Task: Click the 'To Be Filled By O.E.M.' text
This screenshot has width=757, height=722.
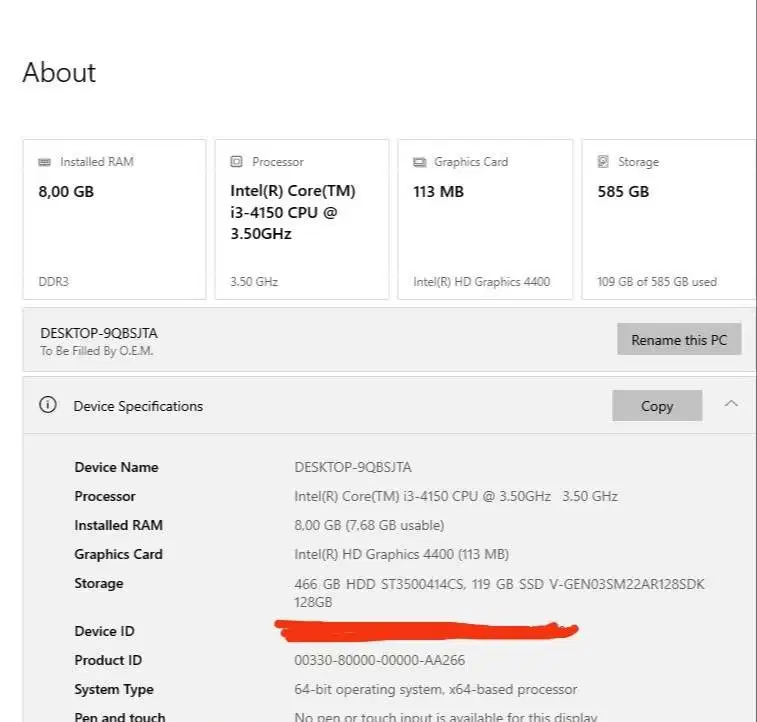Action: tap(97, 351)
